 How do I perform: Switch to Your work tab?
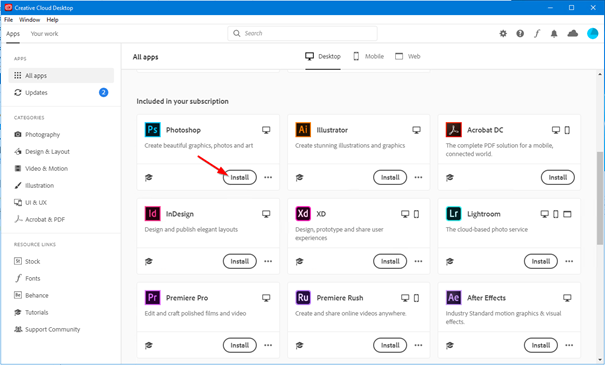[44, 34]
